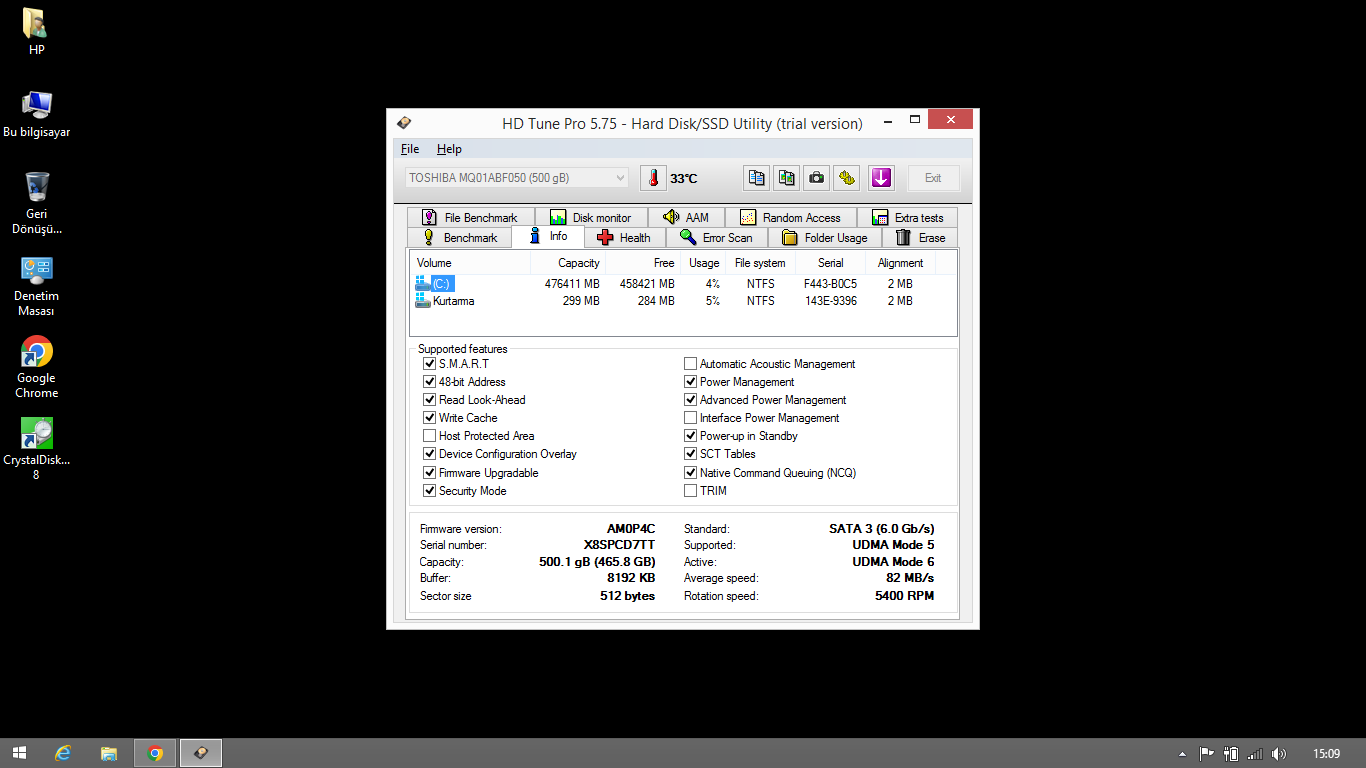Click the 15:09 taskbar clock
The image size is (1366, 768).
[x=1326, y=753]
